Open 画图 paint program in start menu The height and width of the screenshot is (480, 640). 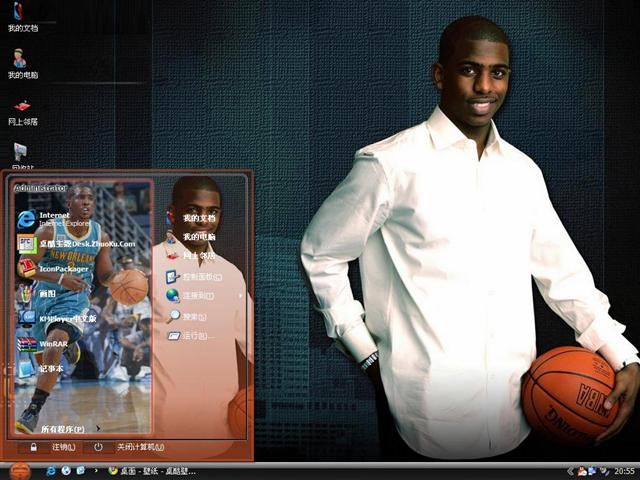tap(37, 294)
